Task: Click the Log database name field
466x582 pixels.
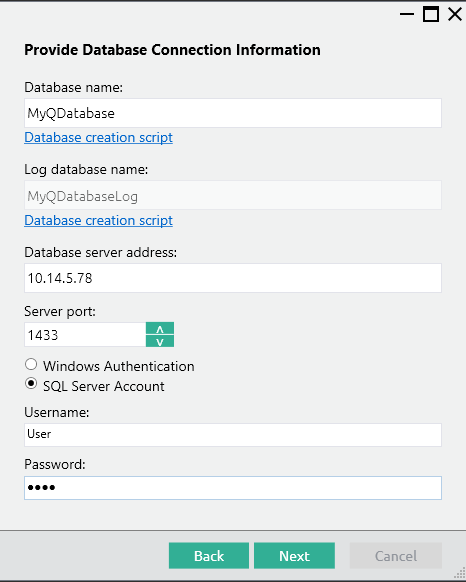Action: (x=233, y=195)
